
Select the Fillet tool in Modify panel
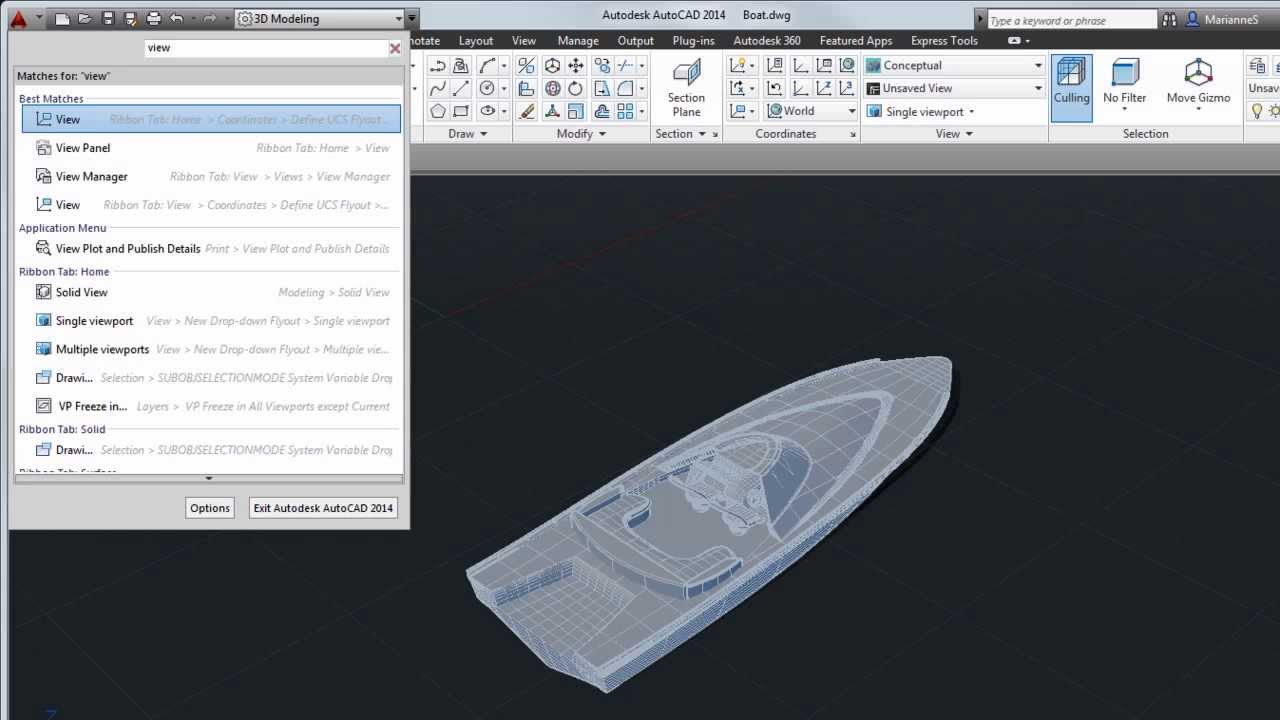[625, 88]
